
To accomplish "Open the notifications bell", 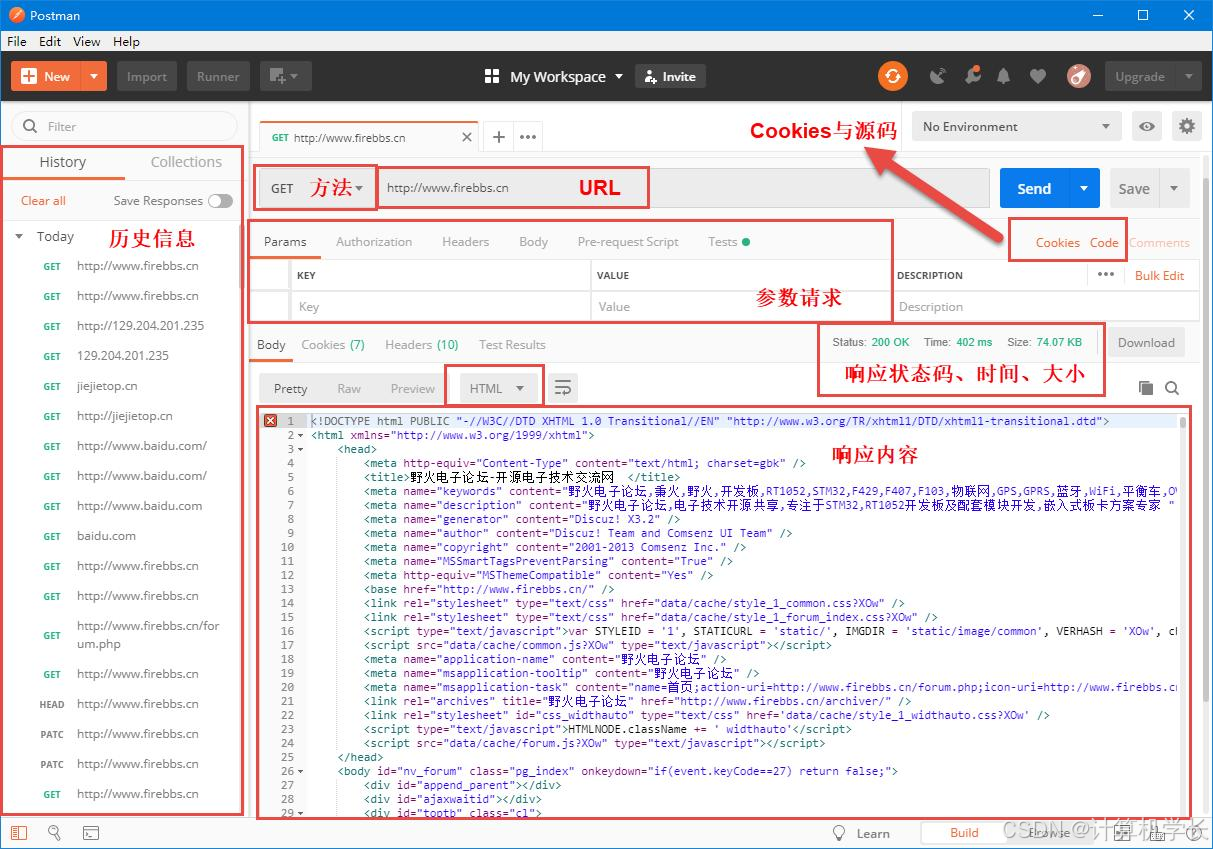I will [x=1004, y=76].
